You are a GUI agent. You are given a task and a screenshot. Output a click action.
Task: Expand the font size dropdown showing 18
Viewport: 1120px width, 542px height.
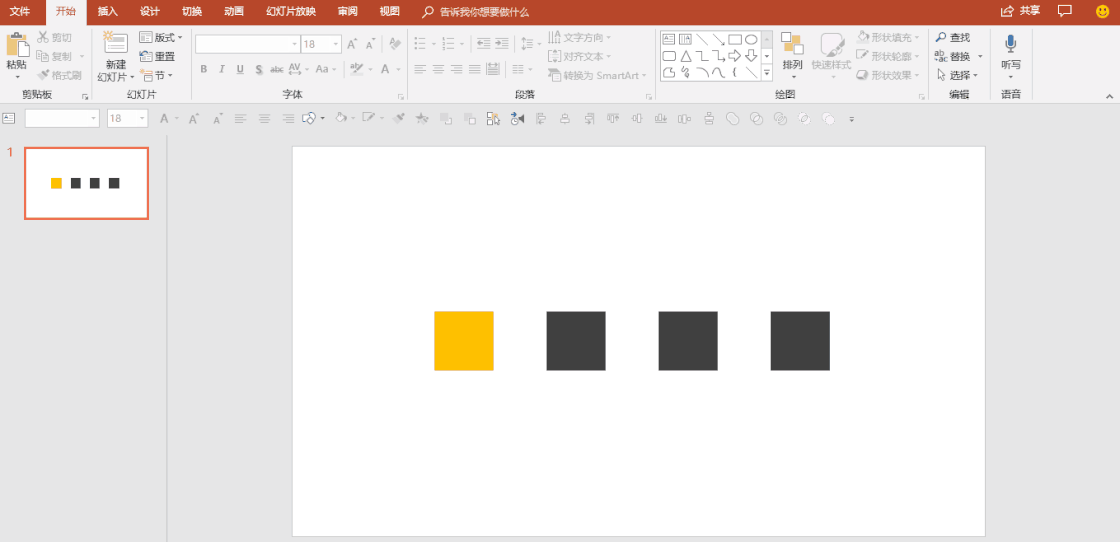pos(335,44)
